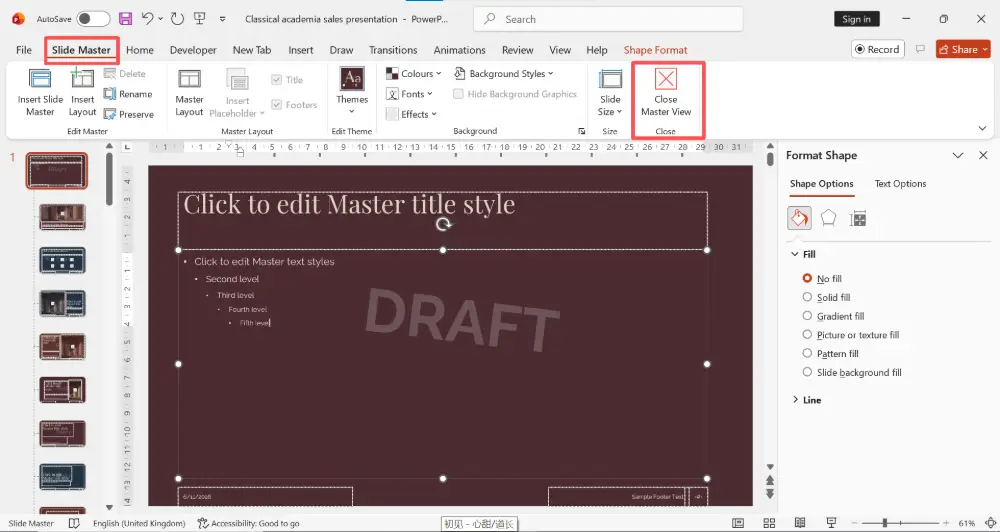Insert Slide Master
Image resolution: width=1000 pixels, height=532 pixels.
(40, 92)
